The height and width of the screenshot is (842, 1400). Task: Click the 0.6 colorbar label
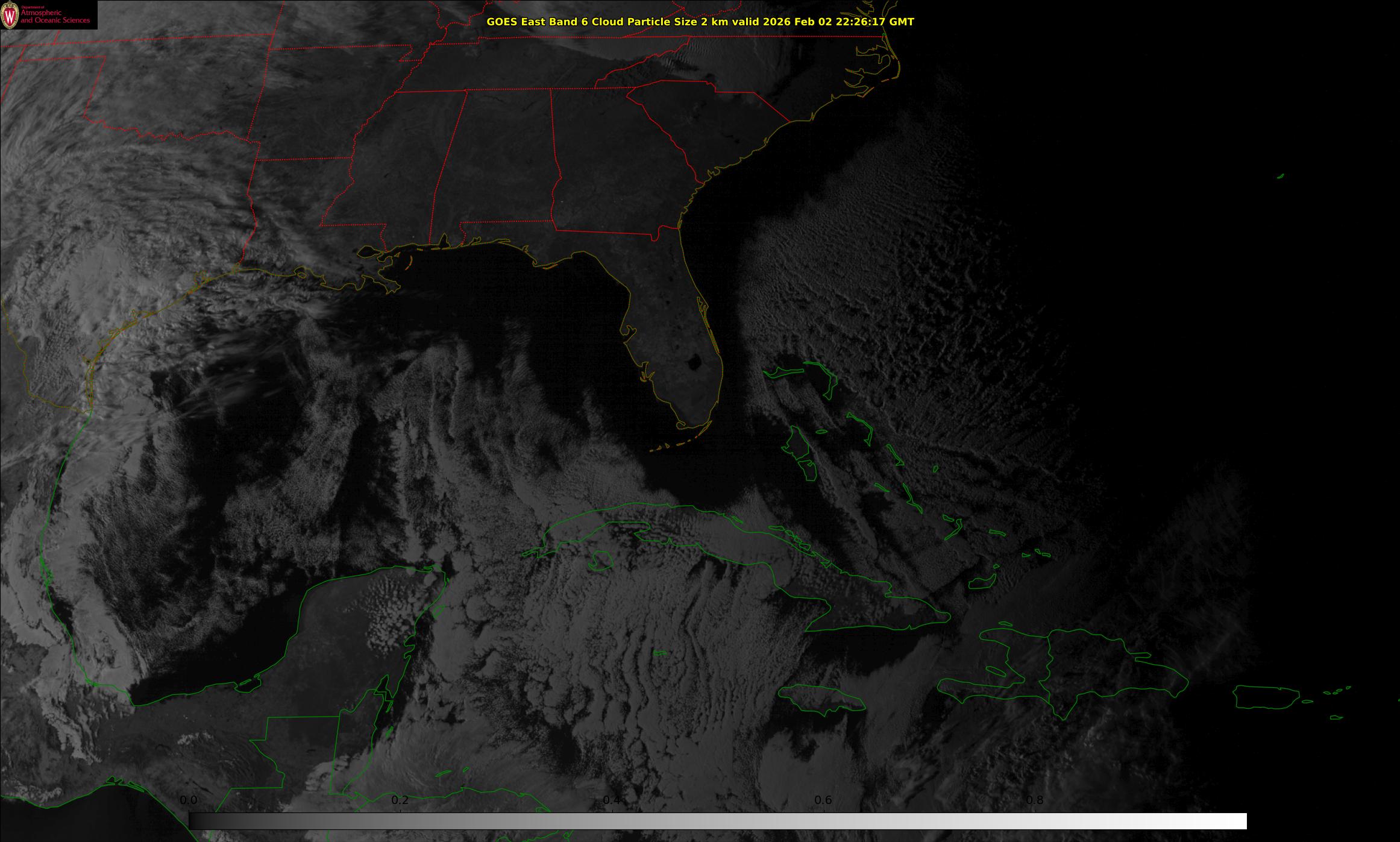point(823,800)
